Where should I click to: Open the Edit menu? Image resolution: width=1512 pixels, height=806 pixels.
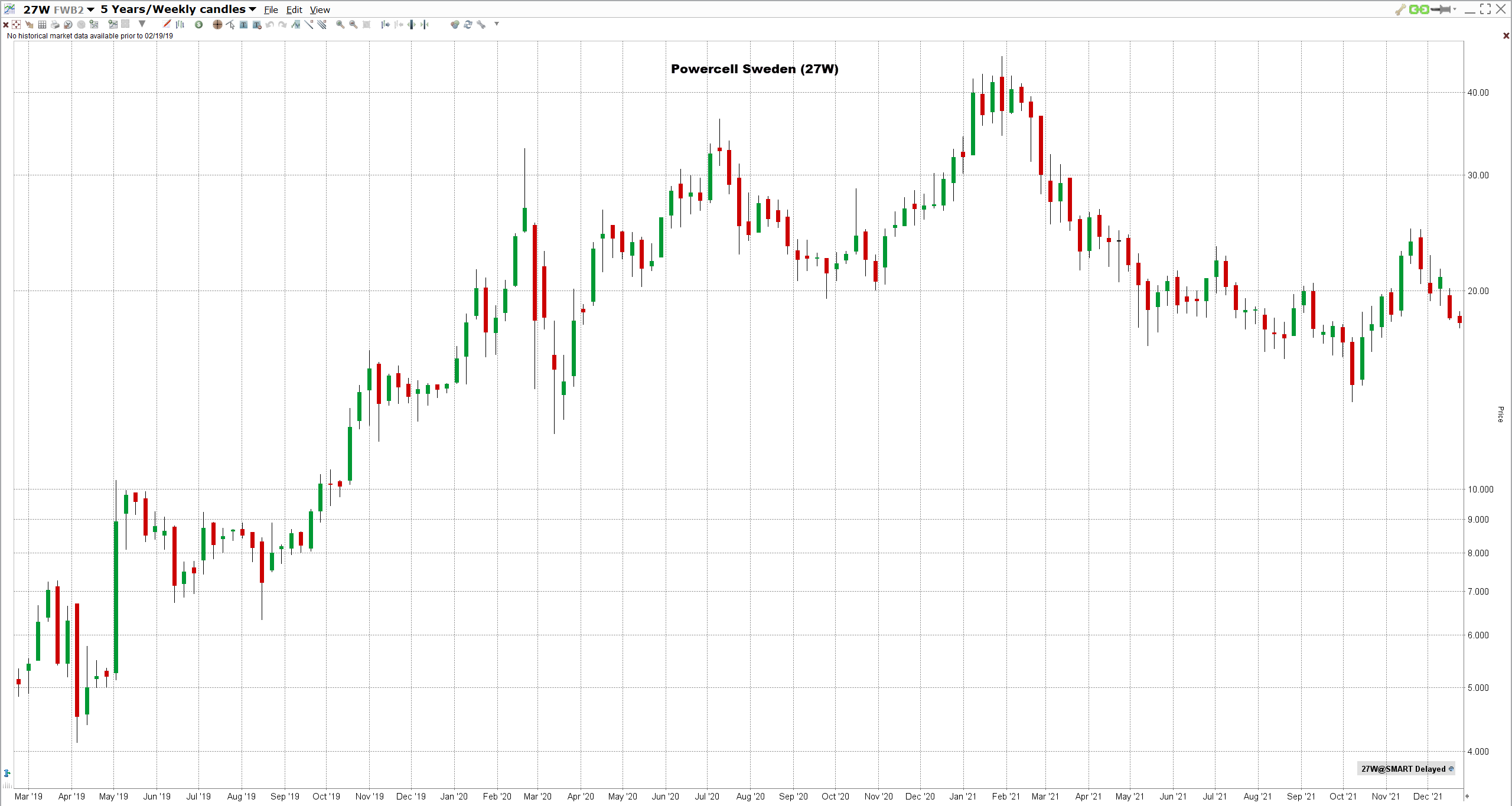[x=294, y=10]
